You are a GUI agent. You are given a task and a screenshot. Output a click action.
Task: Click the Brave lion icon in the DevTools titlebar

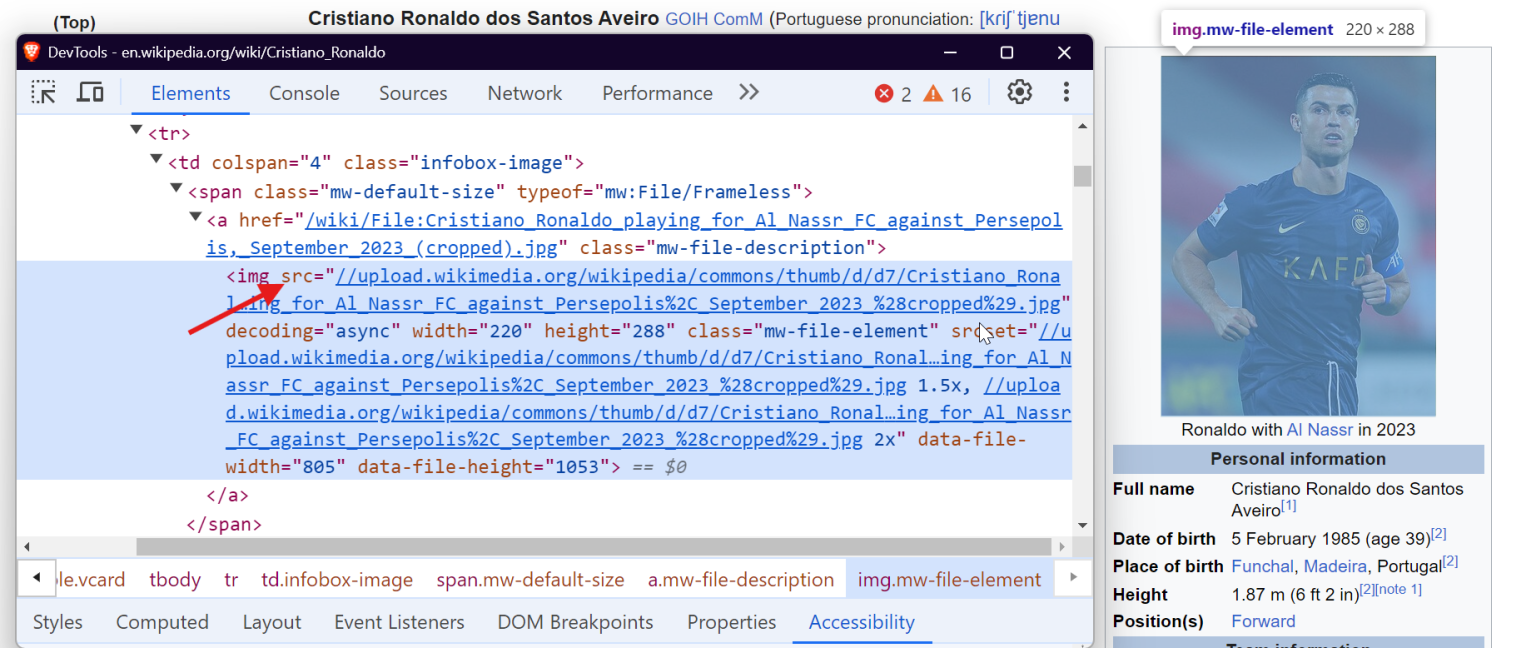(x=30, y=51)
